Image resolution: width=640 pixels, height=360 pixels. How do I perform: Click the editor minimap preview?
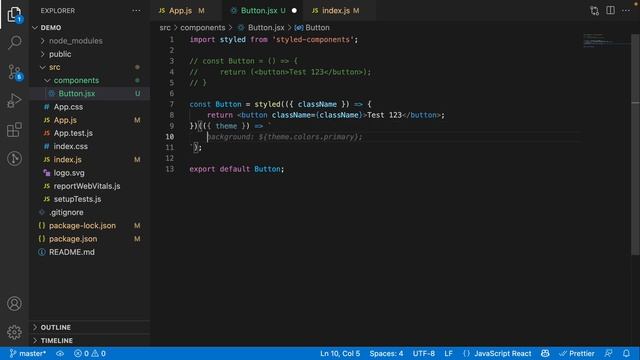606,41
